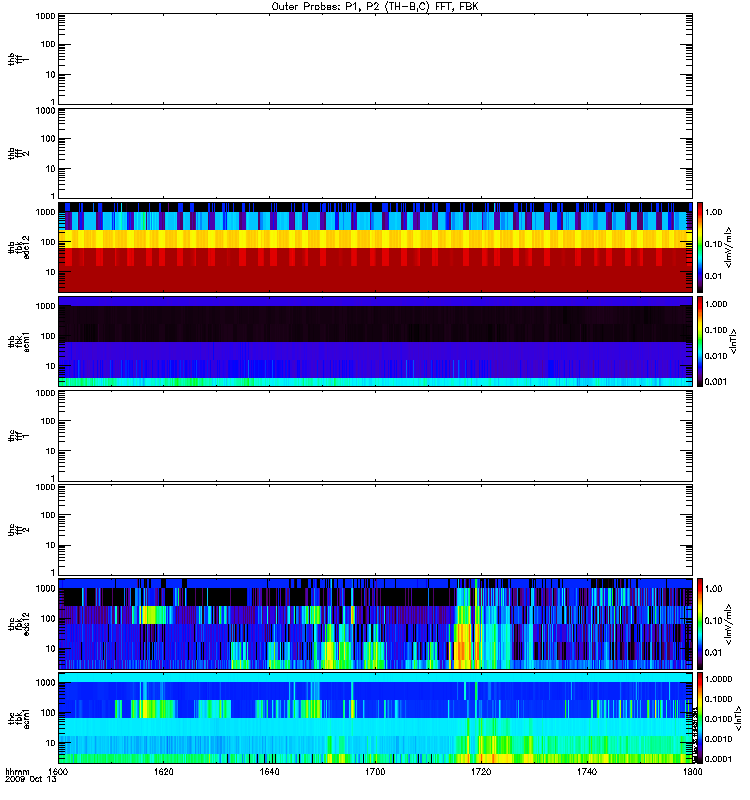Click the '1.000' value on thb scm1 color bar
This screenshot has width=750, height=800.
[716, 304]
